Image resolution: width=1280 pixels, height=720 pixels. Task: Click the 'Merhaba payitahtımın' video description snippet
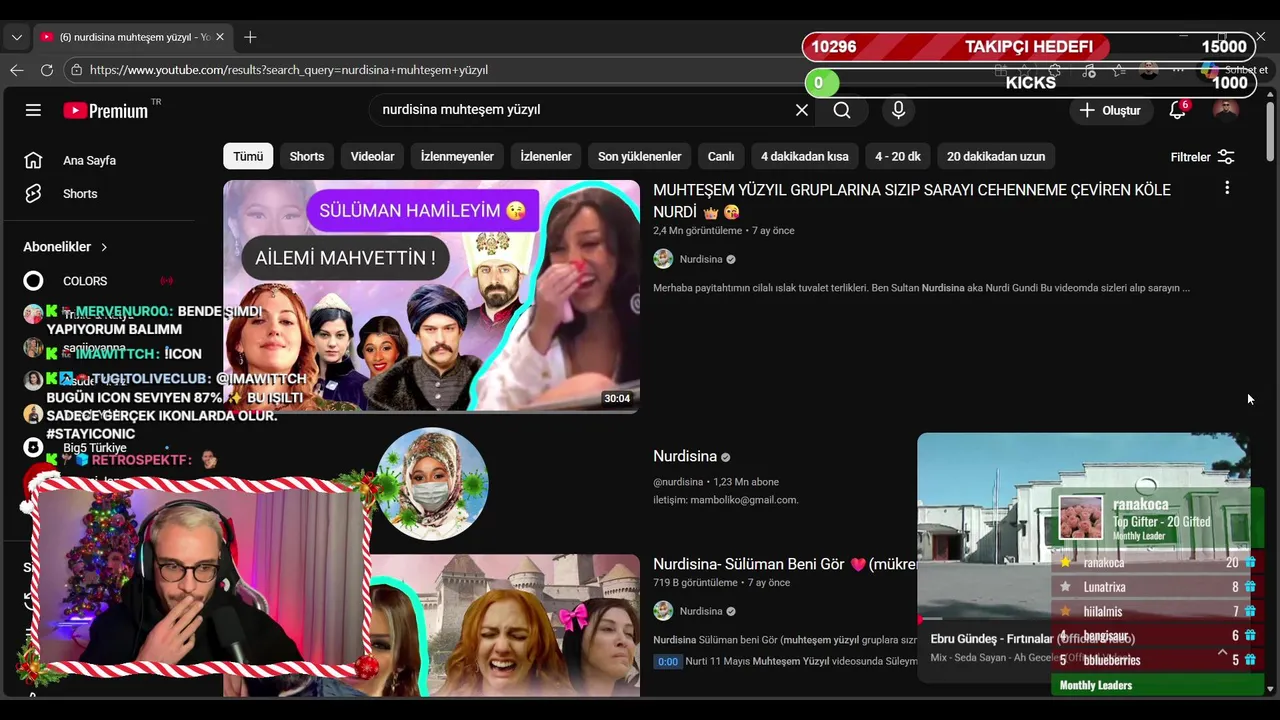coord(921,288)
